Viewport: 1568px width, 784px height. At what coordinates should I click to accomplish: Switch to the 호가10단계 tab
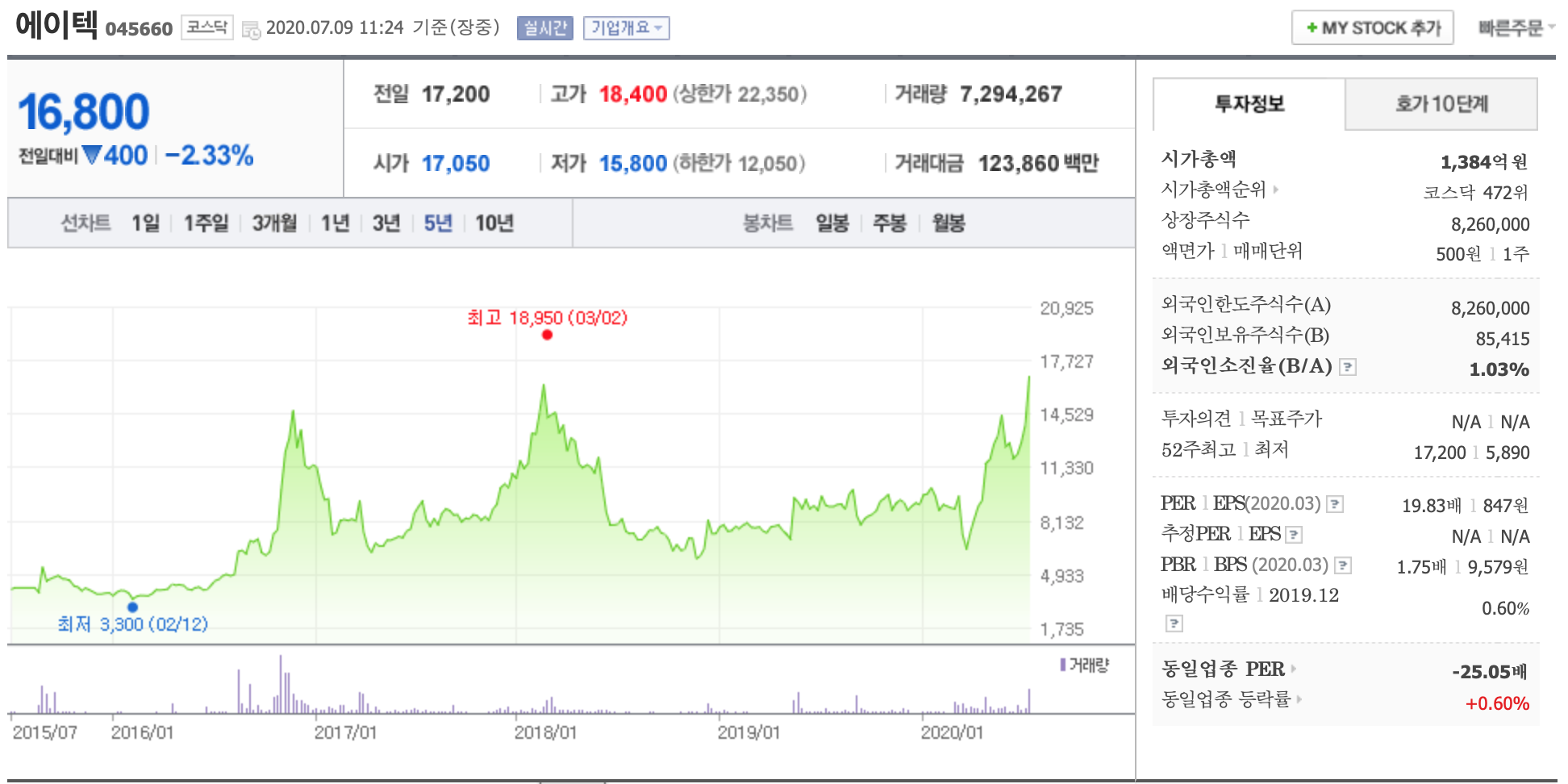click(1441, 104)
